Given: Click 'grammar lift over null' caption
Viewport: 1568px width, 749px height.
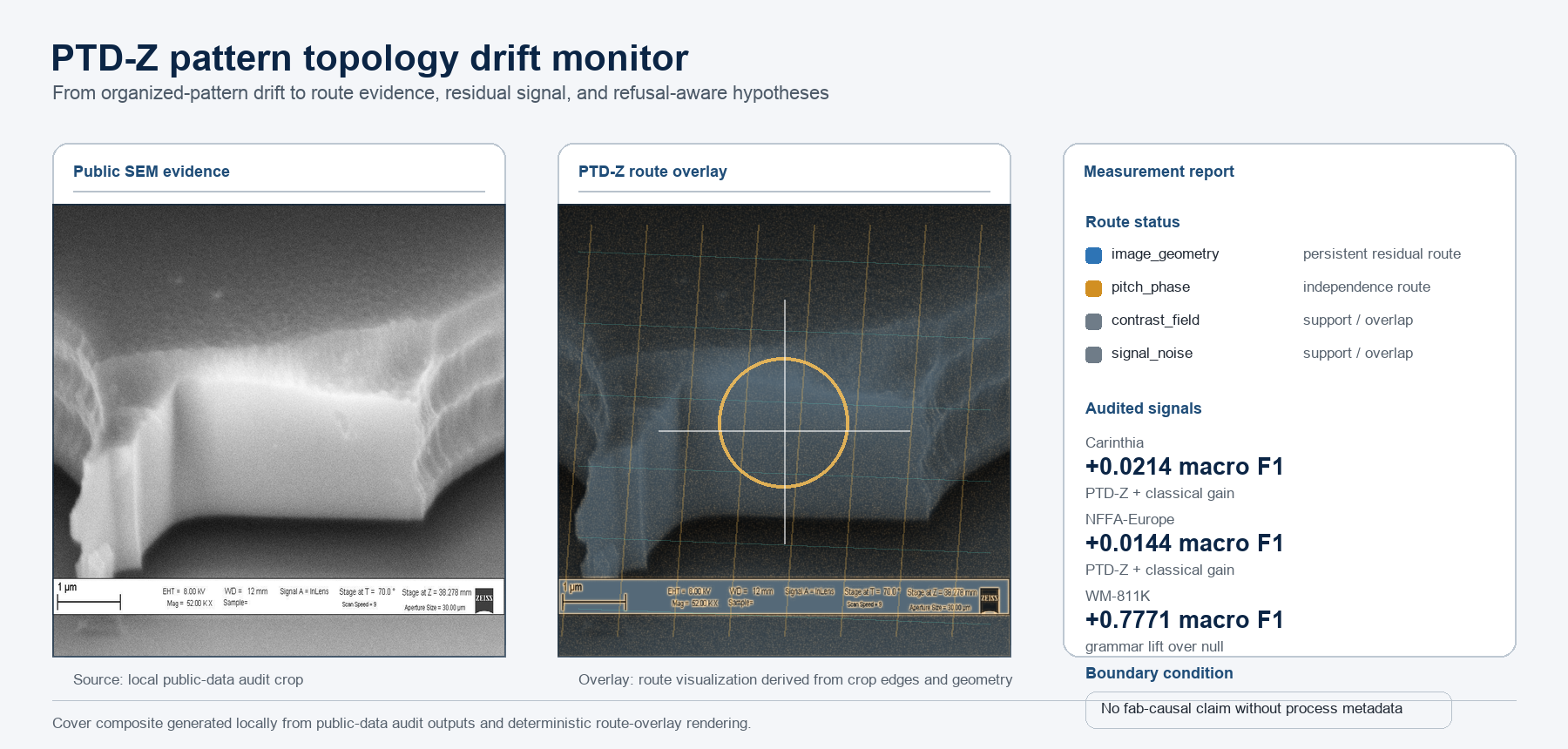Looking at the screenshot, I should tap(1154, 646).
